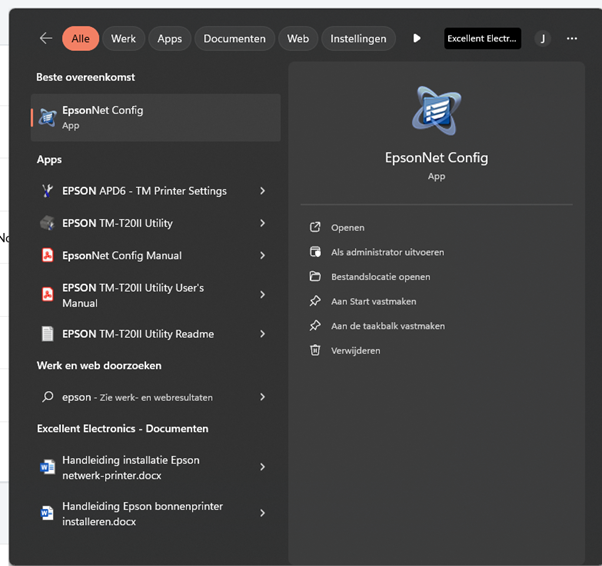Click the TM-T20II Utility User's Manual PDF icon
The height and width of the screenshot is (566, 602).
pos(47,294)
